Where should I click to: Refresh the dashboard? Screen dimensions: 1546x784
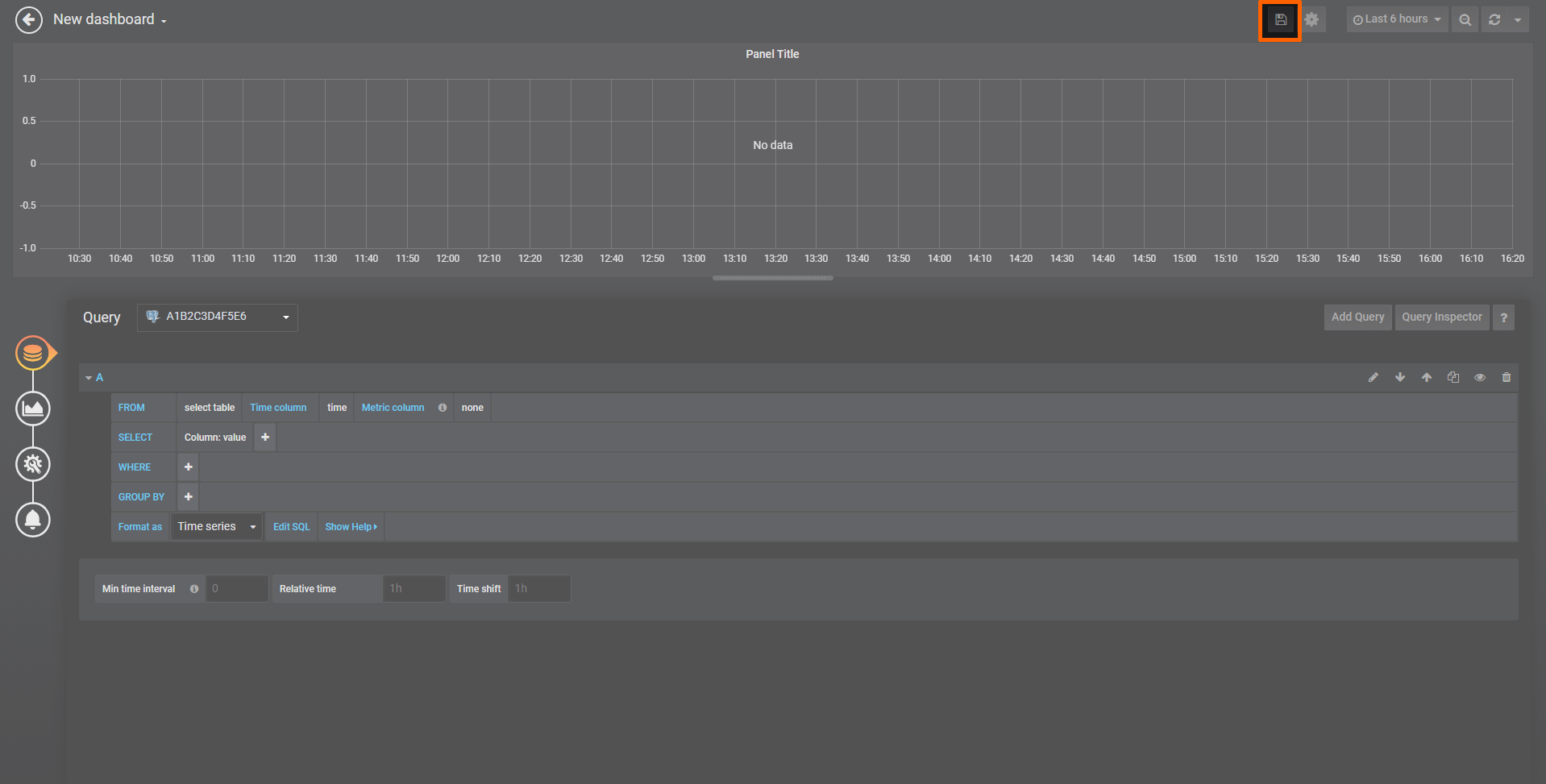click(x=1494, y=20)
